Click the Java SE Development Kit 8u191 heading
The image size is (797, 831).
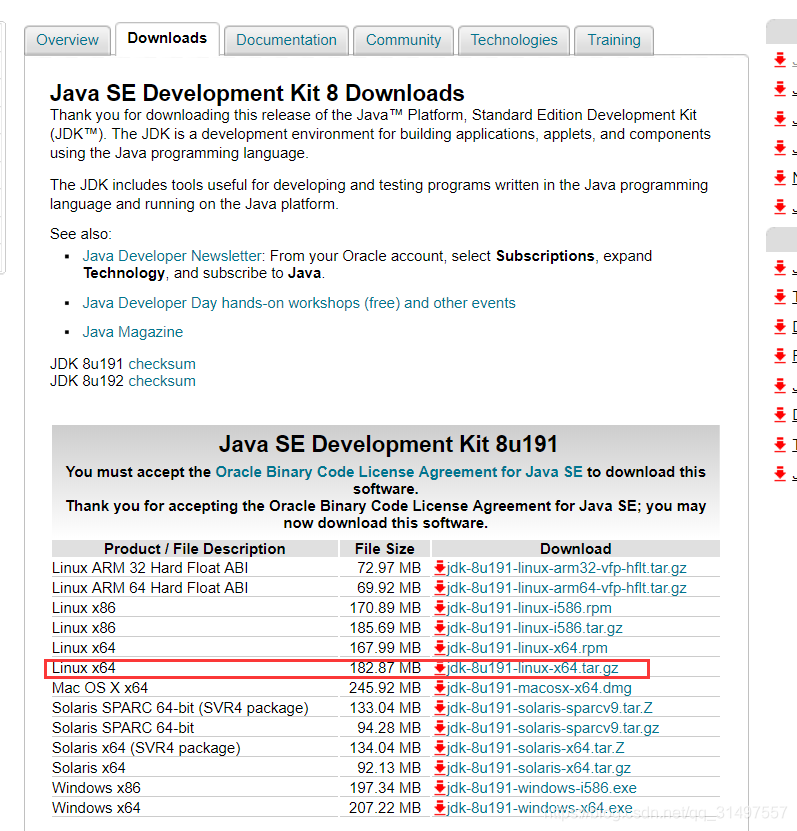388,444
